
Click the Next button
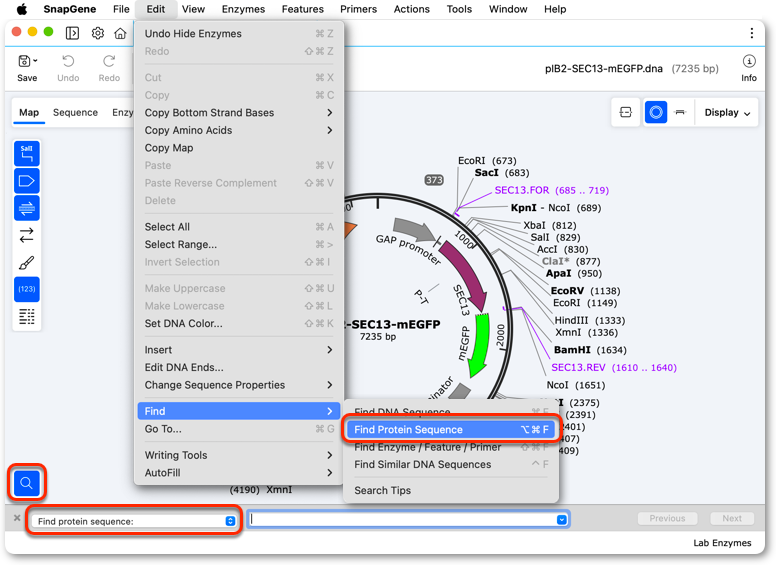pyautogui.click(x=732, y=518)
